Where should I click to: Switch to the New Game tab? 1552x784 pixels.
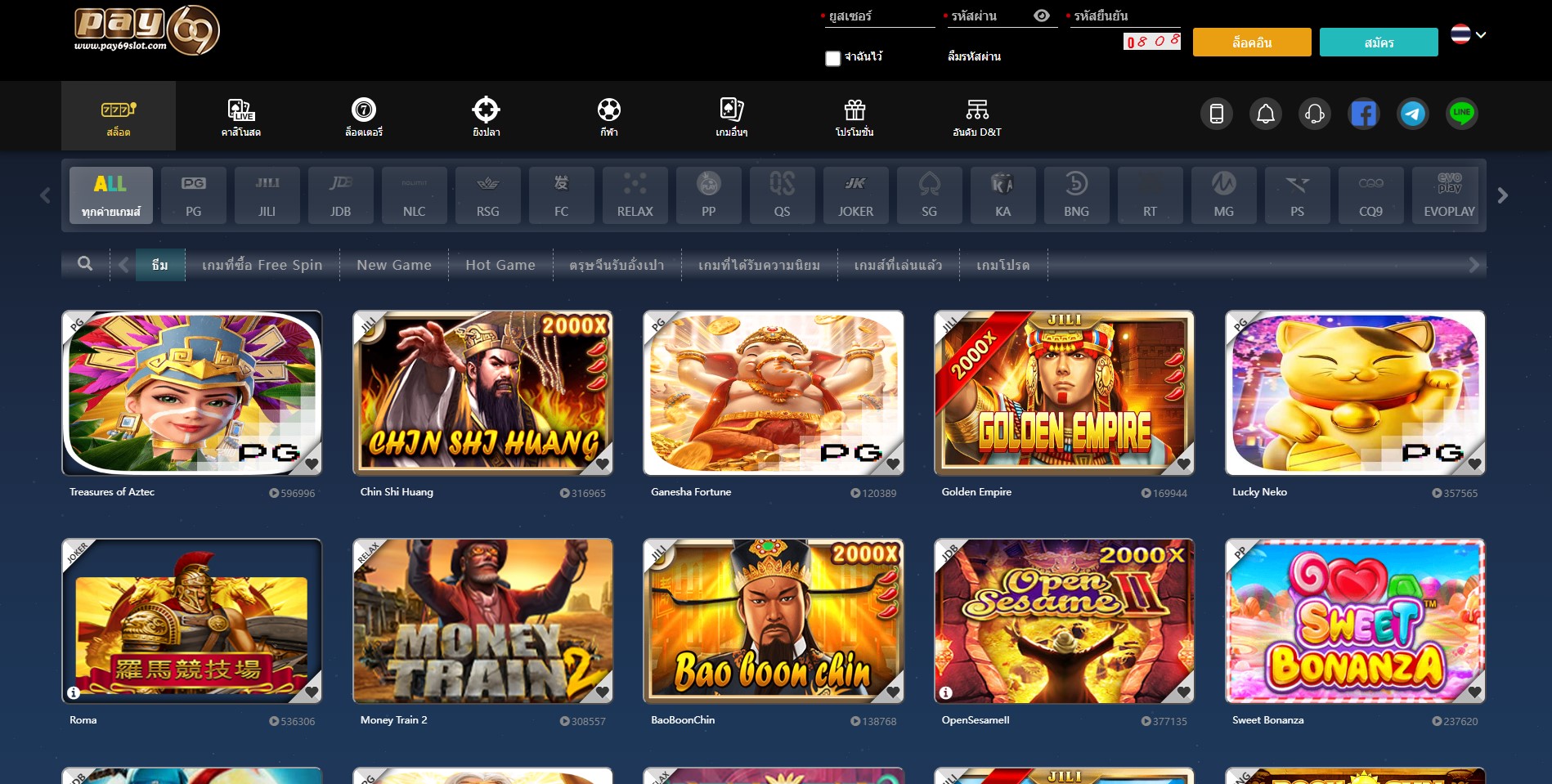coord(394,265)
